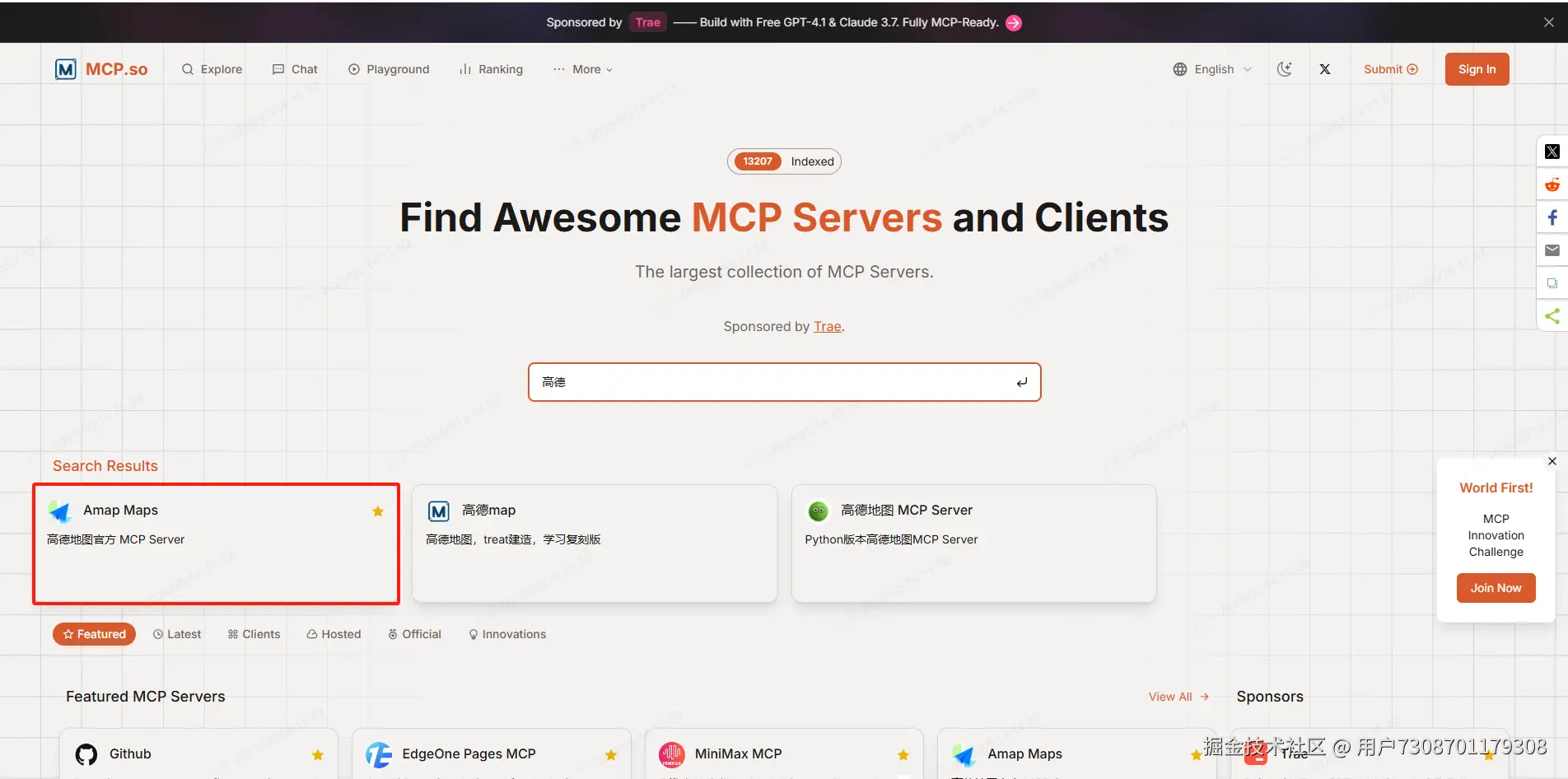The width and height of the screenshot is (1568, 779).
Task: Click the globe language icon
Action: (1180, 69)
